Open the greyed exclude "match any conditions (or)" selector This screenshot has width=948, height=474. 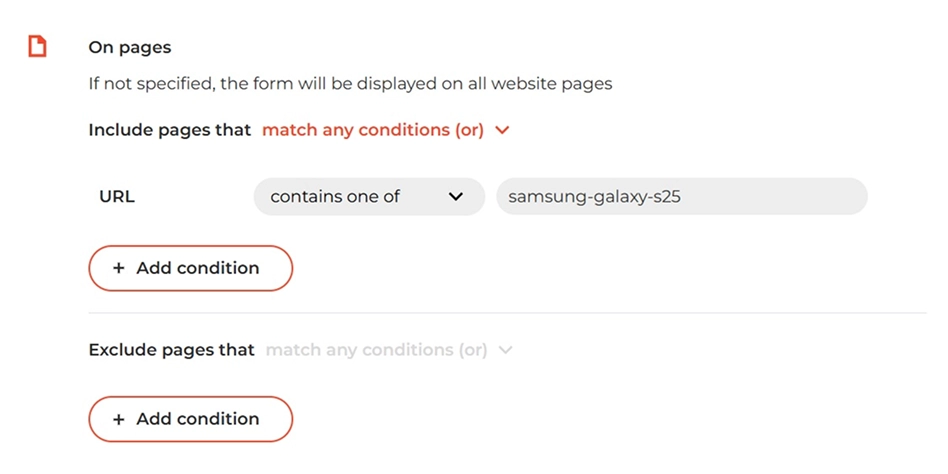pyautogui.click(x=389, y=350)
